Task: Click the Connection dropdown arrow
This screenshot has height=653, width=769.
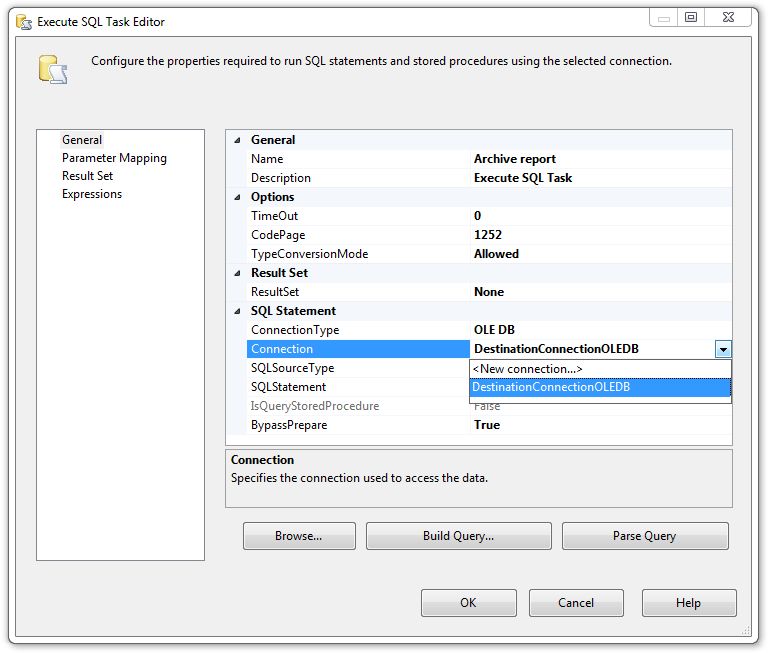Action: tap(723, 349)
